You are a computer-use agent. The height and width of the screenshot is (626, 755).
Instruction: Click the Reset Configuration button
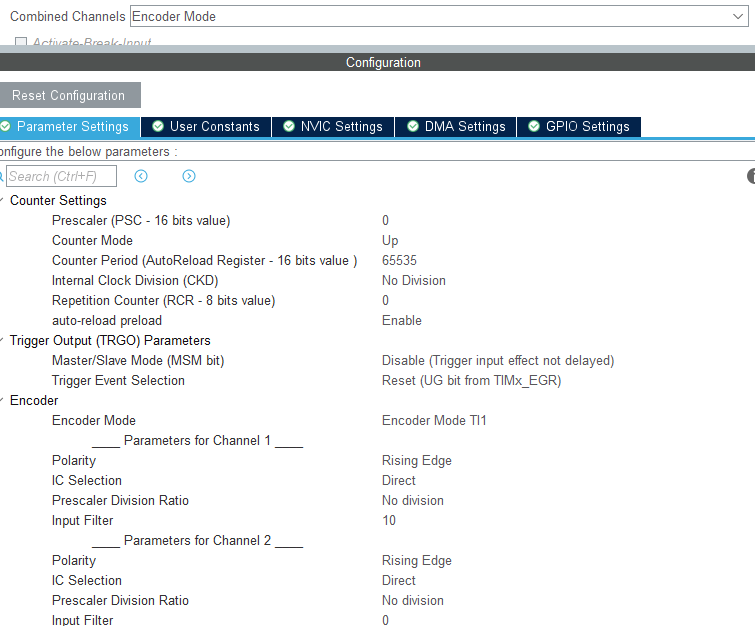coord(70,95)
